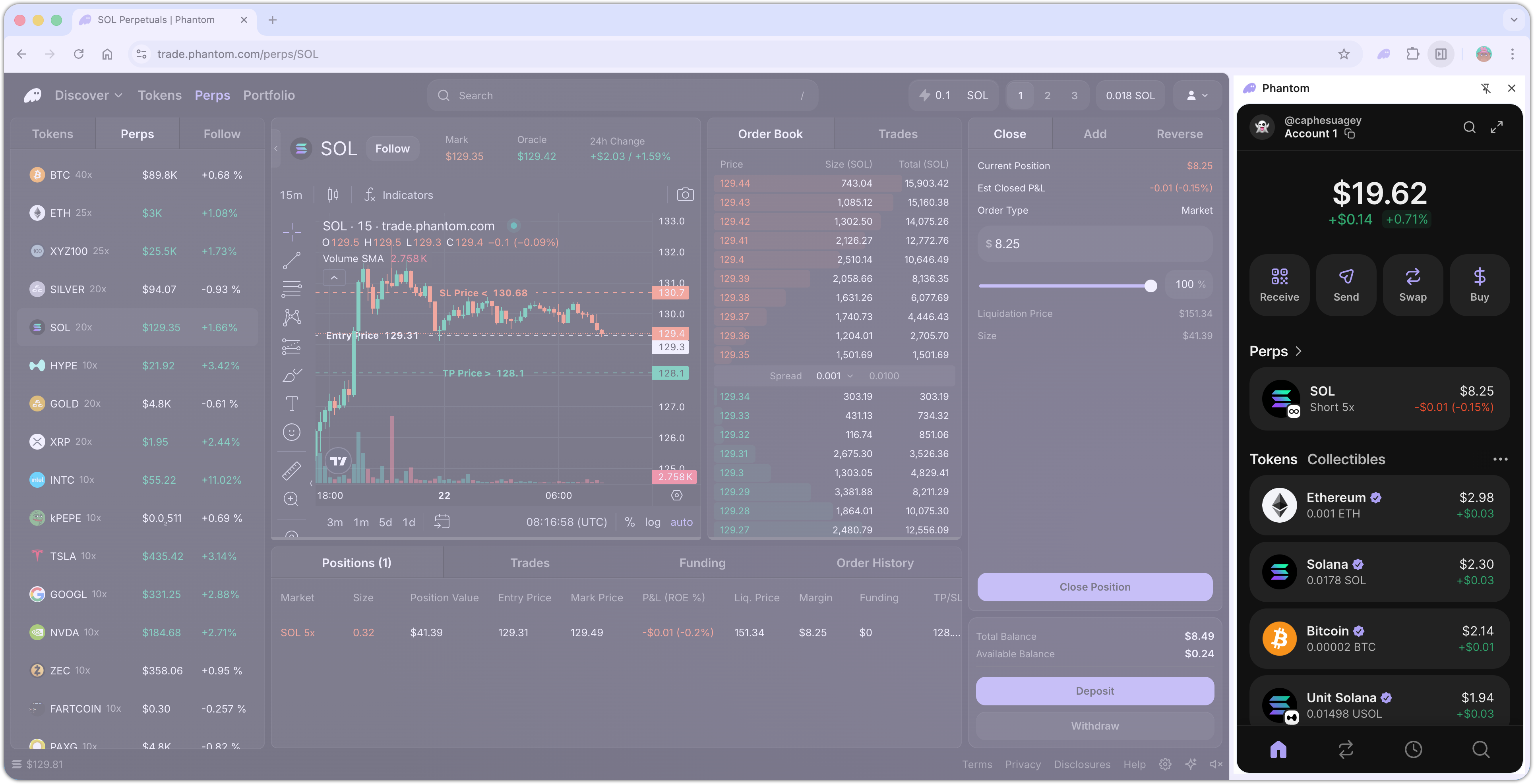Open the Swap action in wallet
The width and height of the screenshot is (1534, 784).
click(1412, 284)
